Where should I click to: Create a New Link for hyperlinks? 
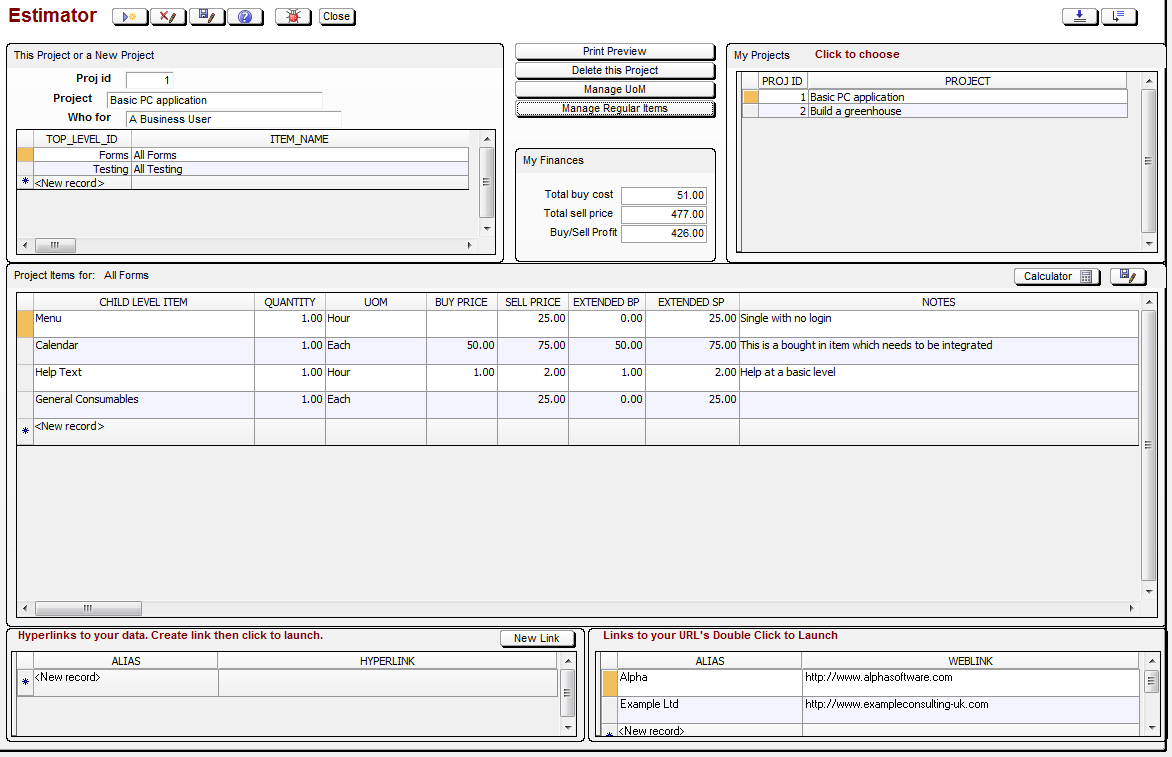[x=537, y=638]
